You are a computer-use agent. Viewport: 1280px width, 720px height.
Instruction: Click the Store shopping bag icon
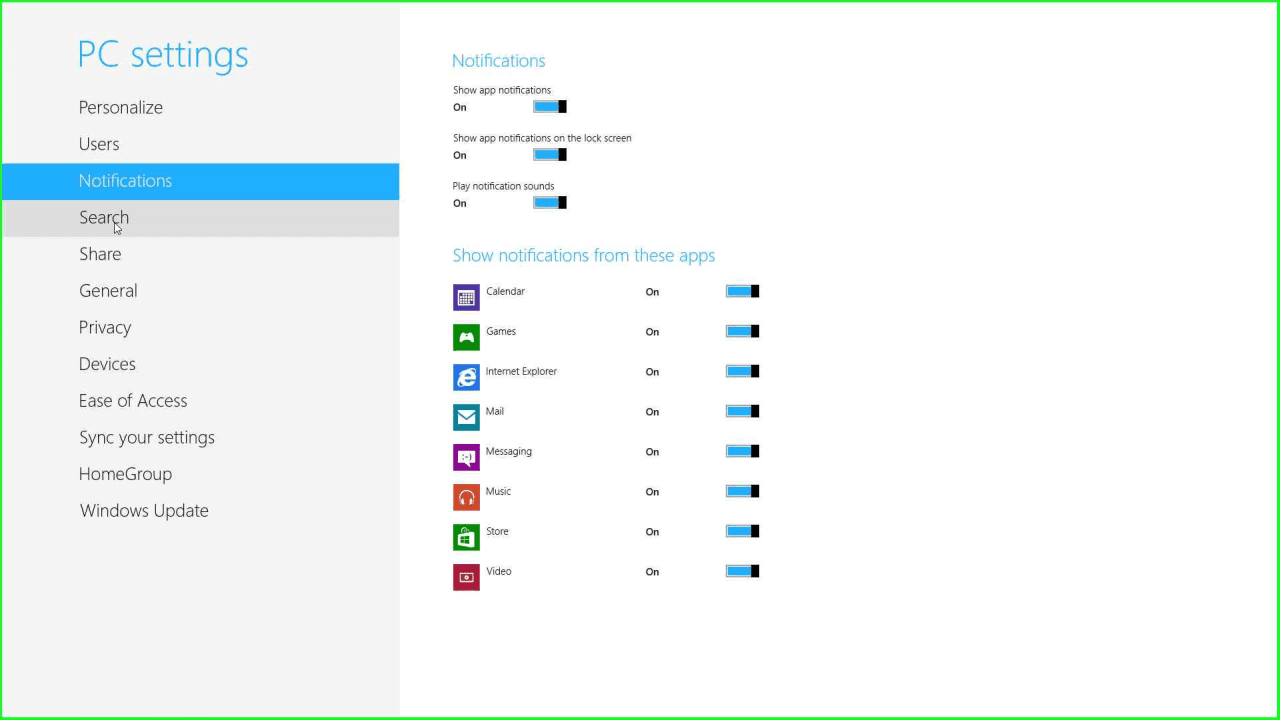[466, 537]
